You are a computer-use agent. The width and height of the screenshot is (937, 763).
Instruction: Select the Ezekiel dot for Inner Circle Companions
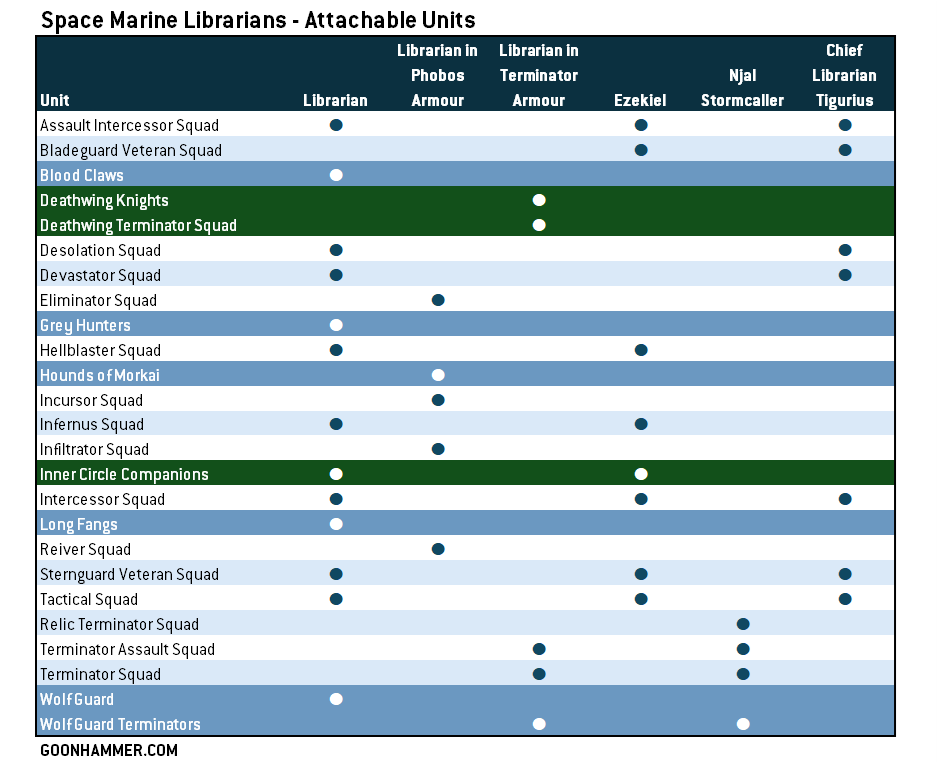pos(641,474)
